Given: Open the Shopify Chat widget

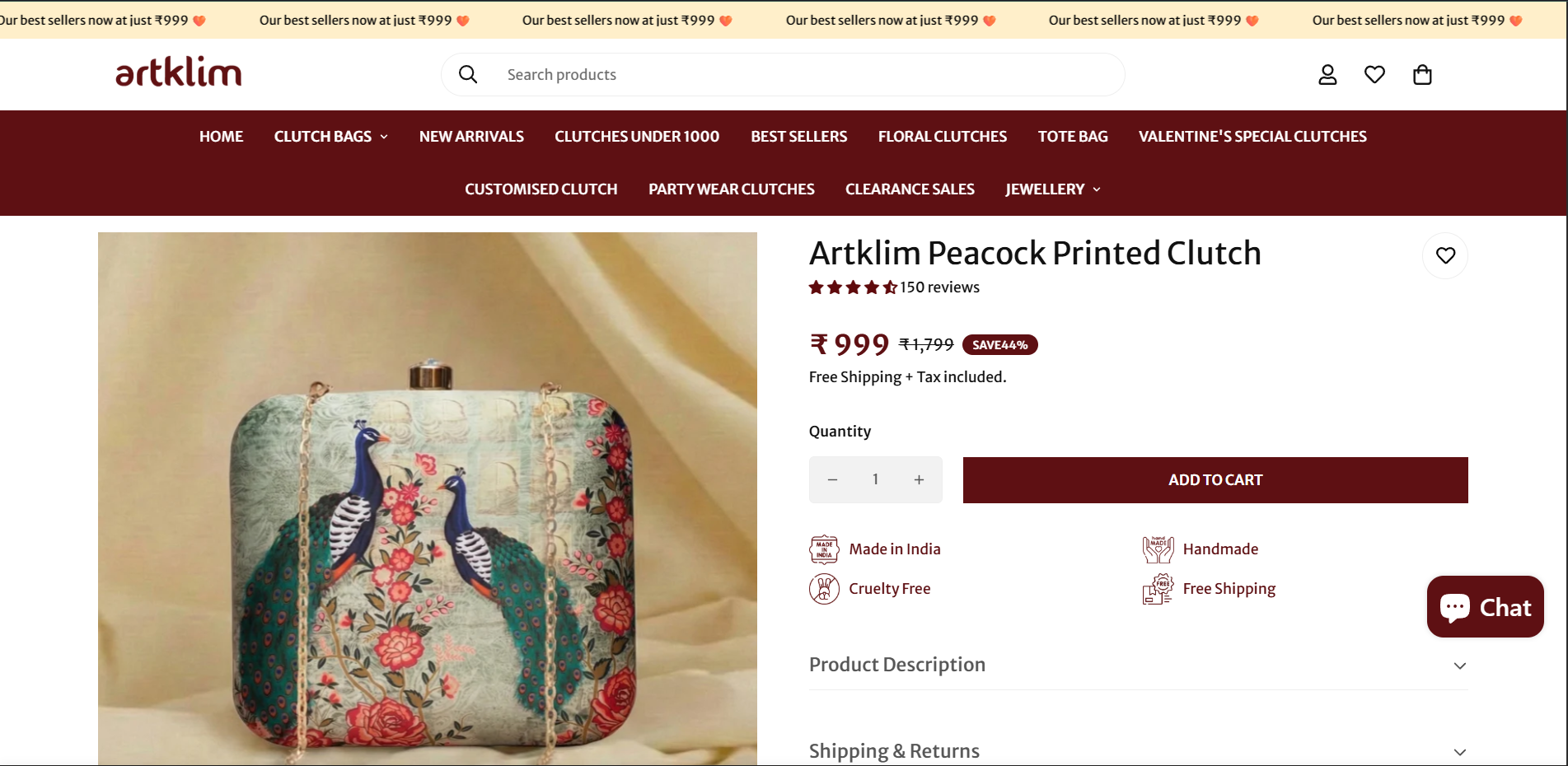Looking at the screenshot, I should (x=1484, y=606).
